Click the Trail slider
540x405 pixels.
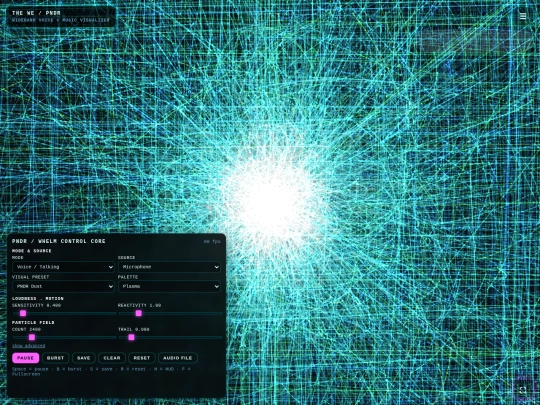[x=170, y=337]
